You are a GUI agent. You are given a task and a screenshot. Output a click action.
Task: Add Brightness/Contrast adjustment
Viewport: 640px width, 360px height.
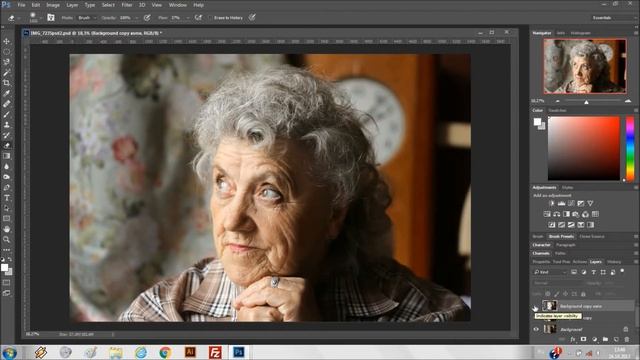(552, 203)
